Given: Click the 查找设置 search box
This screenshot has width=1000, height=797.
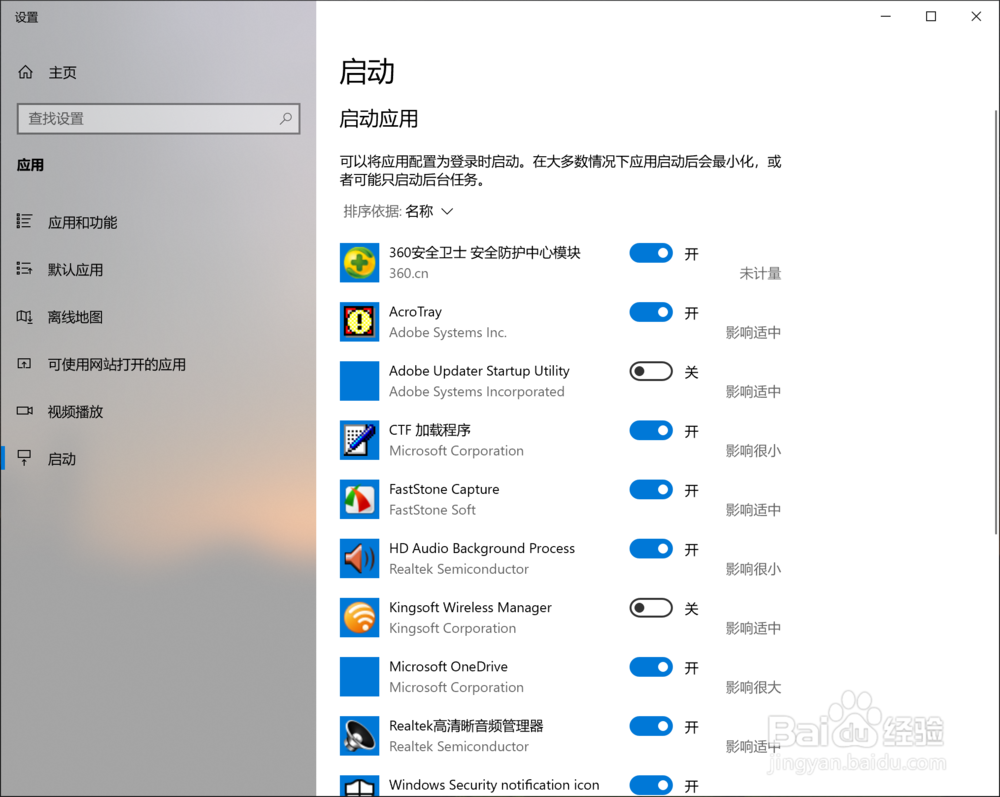Looking at the screenshot, I should (157, 118).
